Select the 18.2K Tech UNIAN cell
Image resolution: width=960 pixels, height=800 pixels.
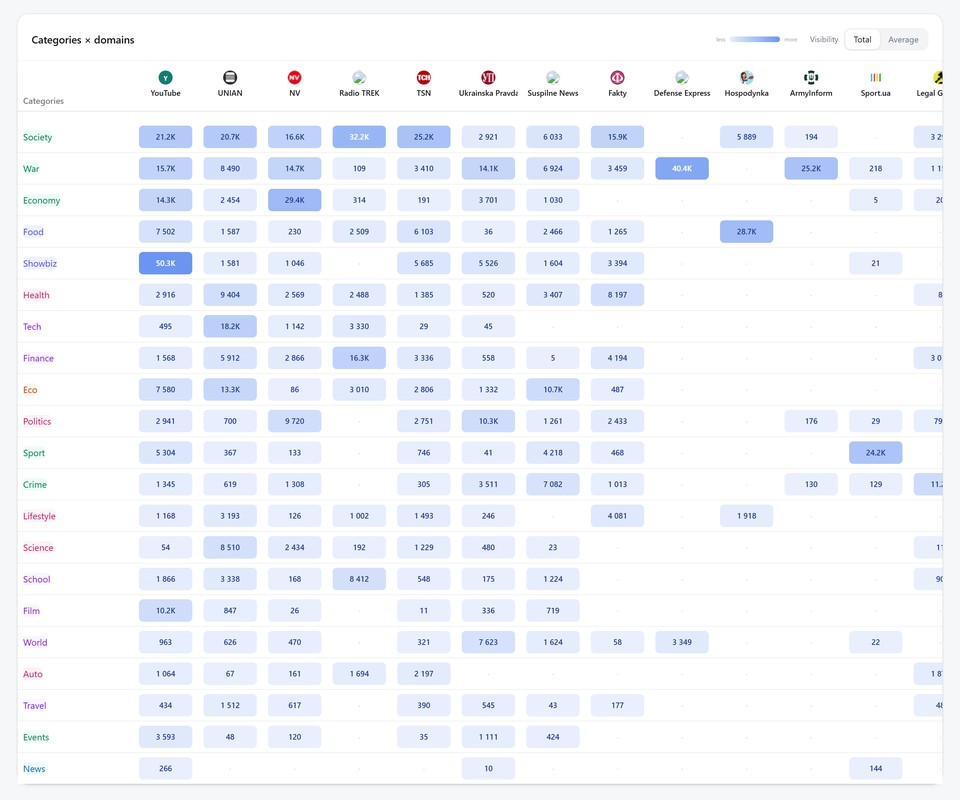230,326
